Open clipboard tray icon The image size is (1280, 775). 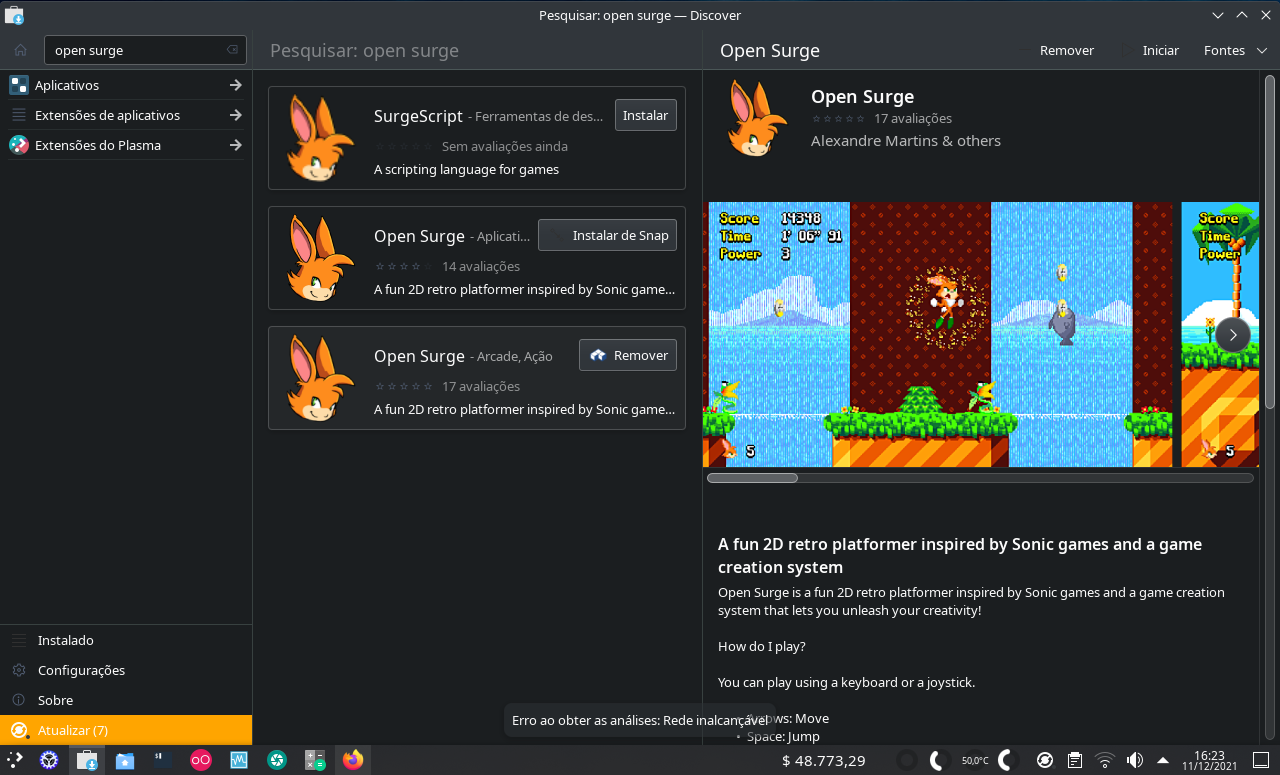click(1075, 760)
